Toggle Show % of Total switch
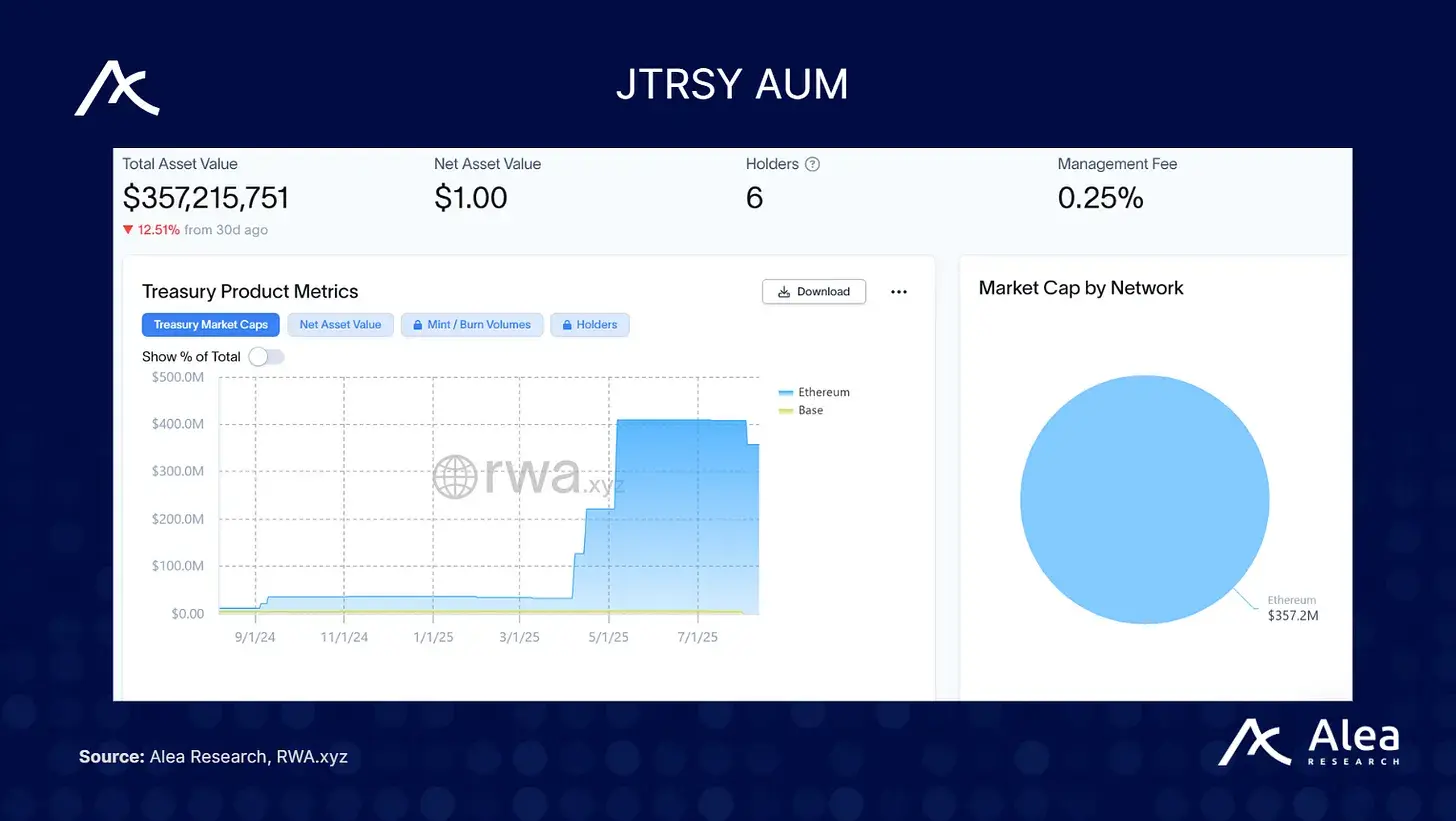1456x821 pixels. (266, 357)
